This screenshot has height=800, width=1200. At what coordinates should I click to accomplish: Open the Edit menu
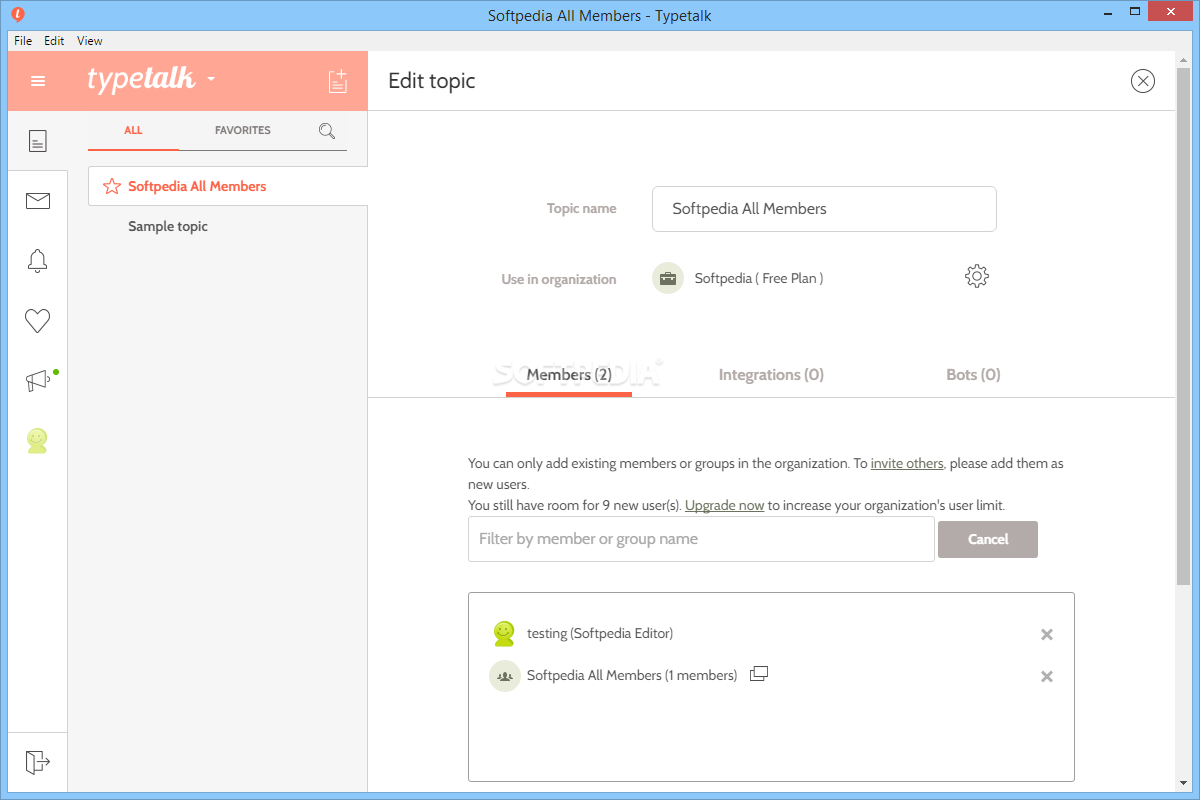[x=54, y=41]
